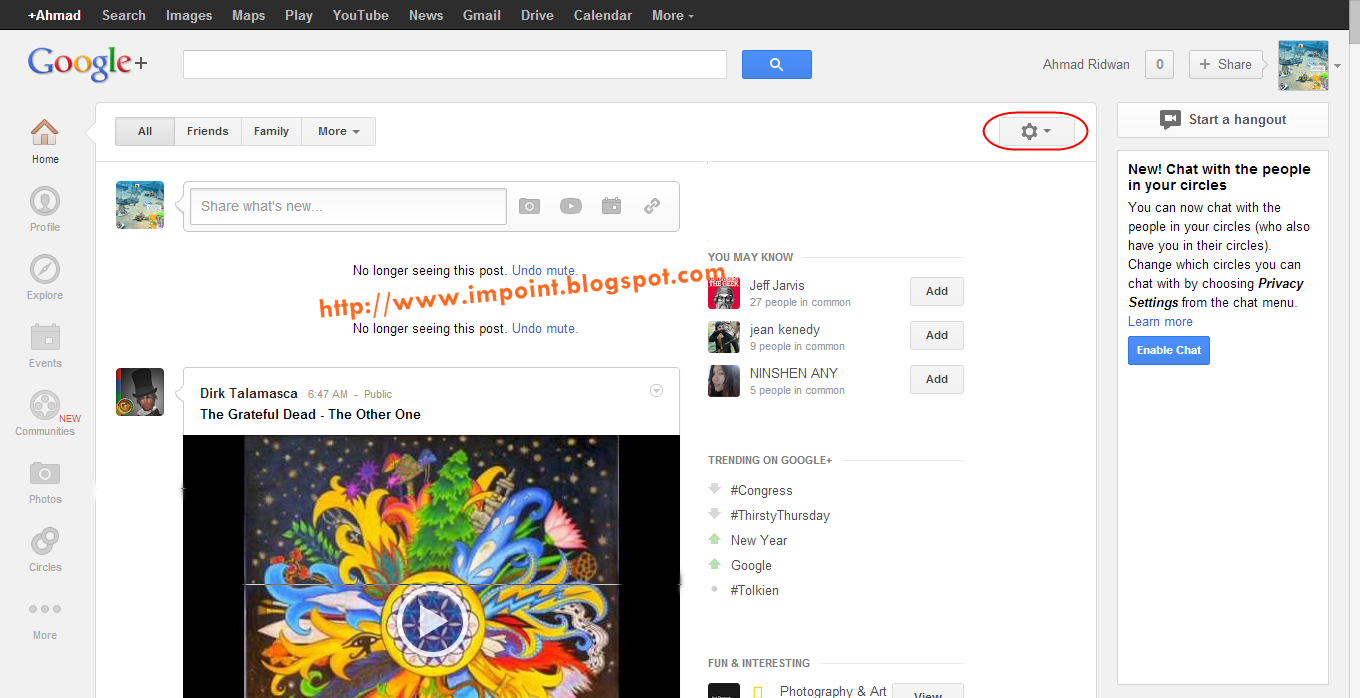Click the + Share button

point(1225,65)
